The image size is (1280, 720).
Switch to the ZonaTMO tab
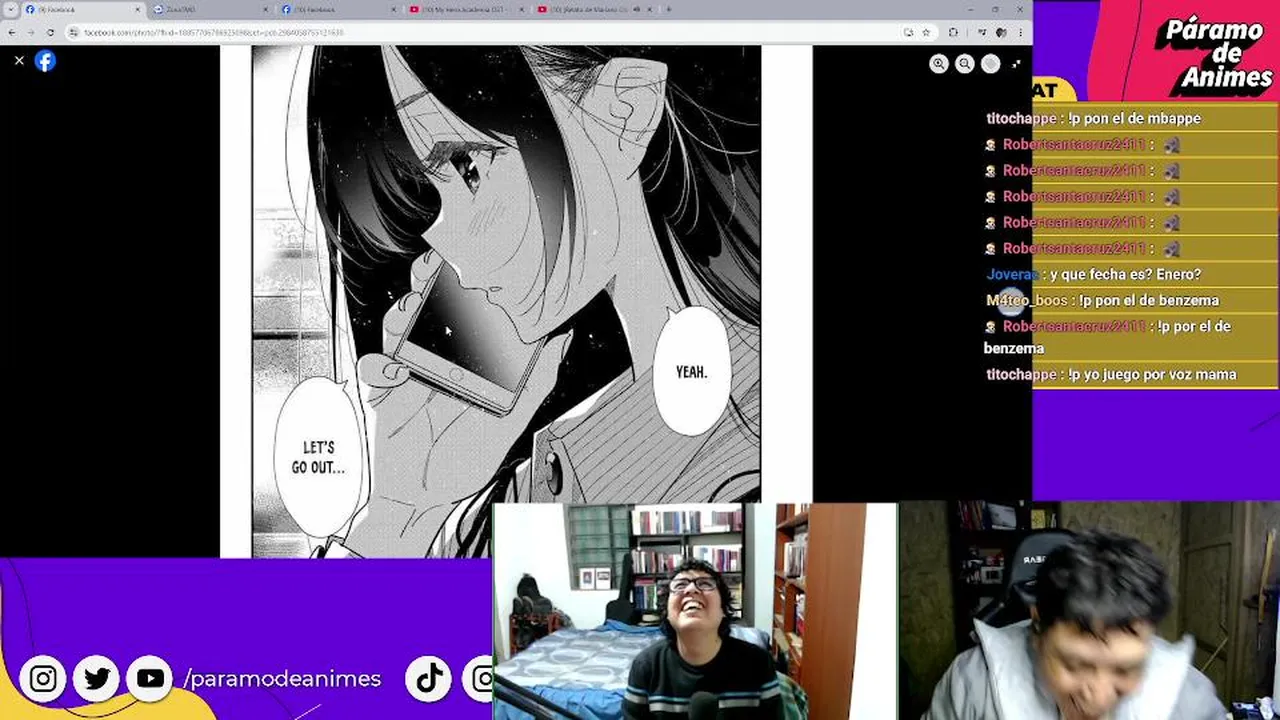click(x=210, y=9)
